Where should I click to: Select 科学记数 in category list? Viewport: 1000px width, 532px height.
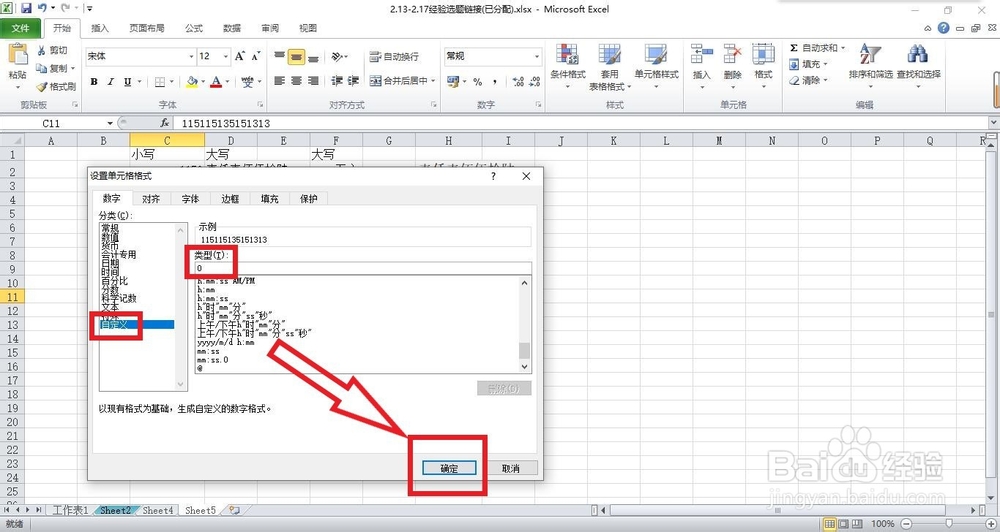119,299
